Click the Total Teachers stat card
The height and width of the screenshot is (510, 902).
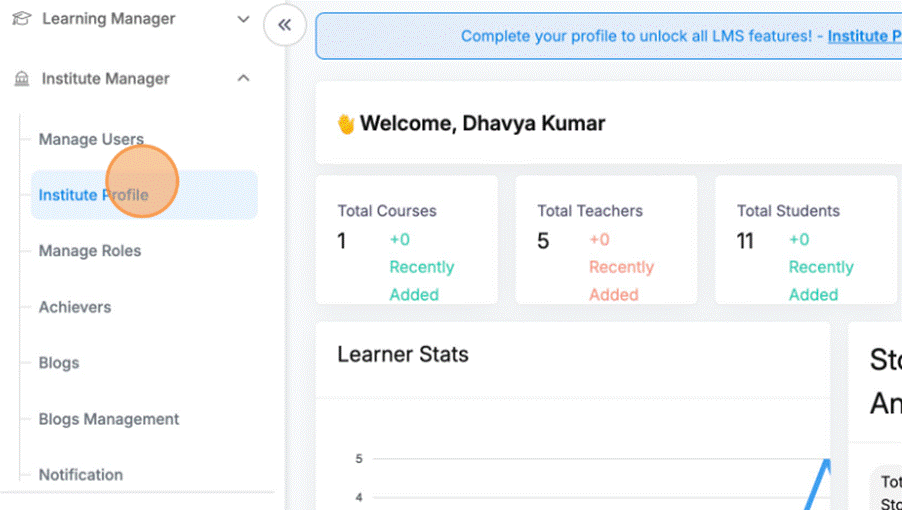(x=606, y=240)
